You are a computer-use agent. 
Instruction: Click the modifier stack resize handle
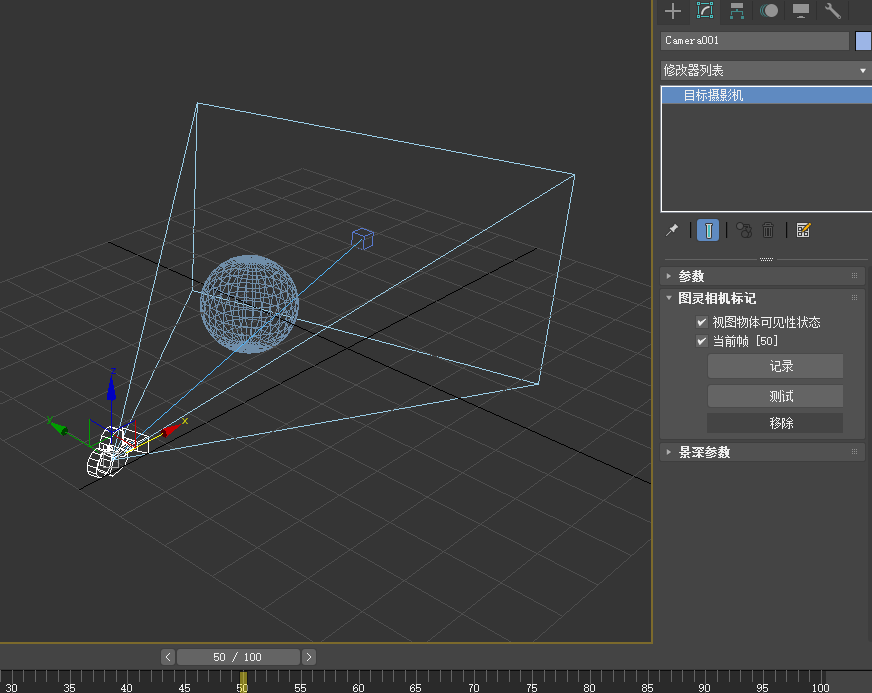pyautogui.click(x=766, y=259)
